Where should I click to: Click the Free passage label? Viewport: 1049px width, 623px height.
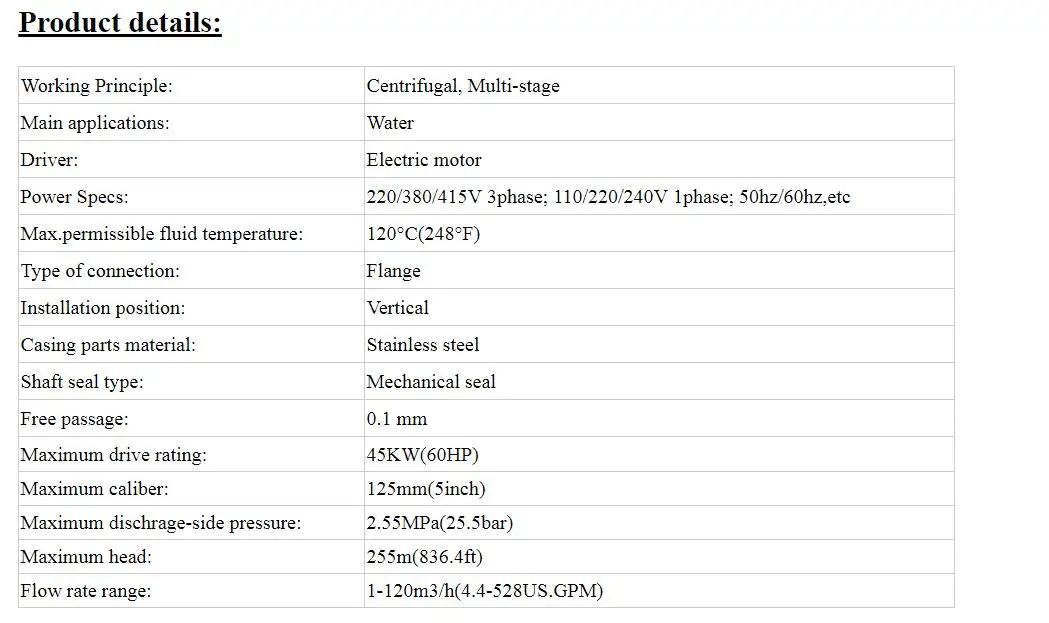(74, 419)
